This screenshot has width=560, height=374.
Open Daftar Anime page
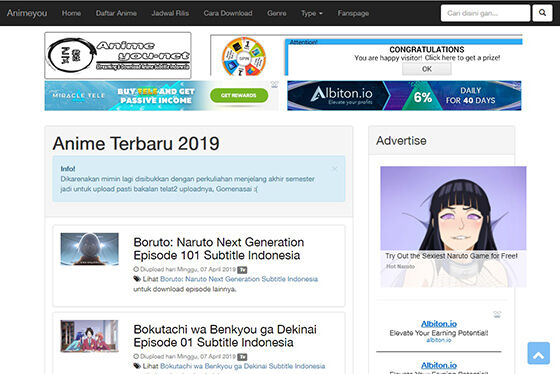116,13
